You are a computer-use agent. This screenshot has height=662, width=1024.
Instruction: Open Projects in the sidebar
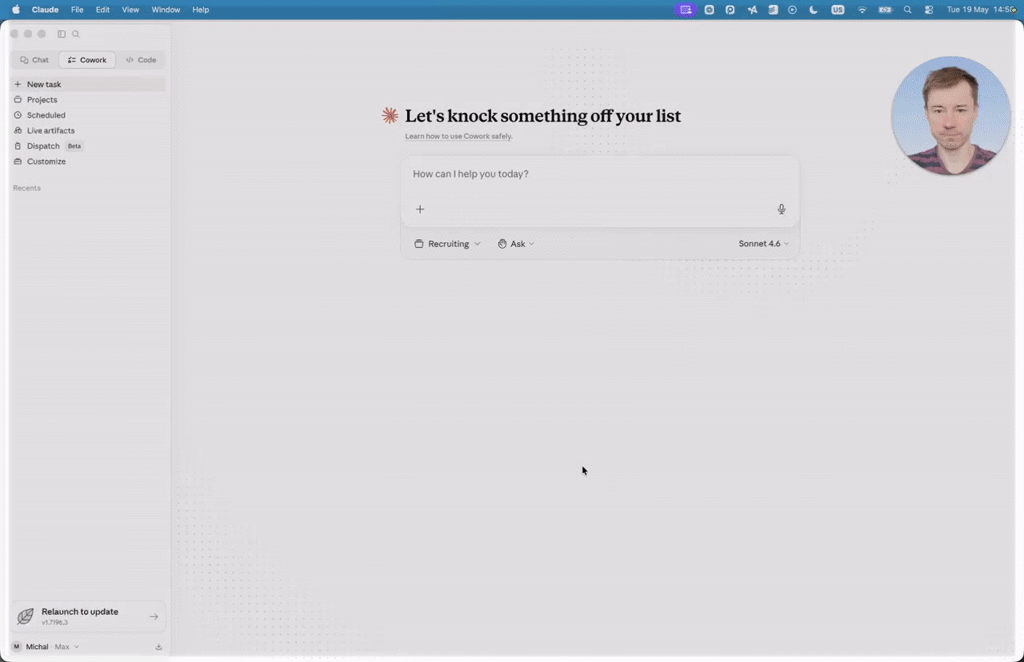(88, 100)
